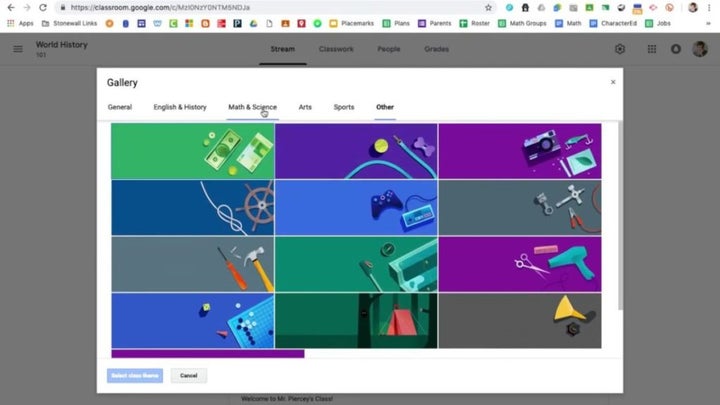Open the Sports gallery tab
720x405 pixels.
tap(344, 107)
